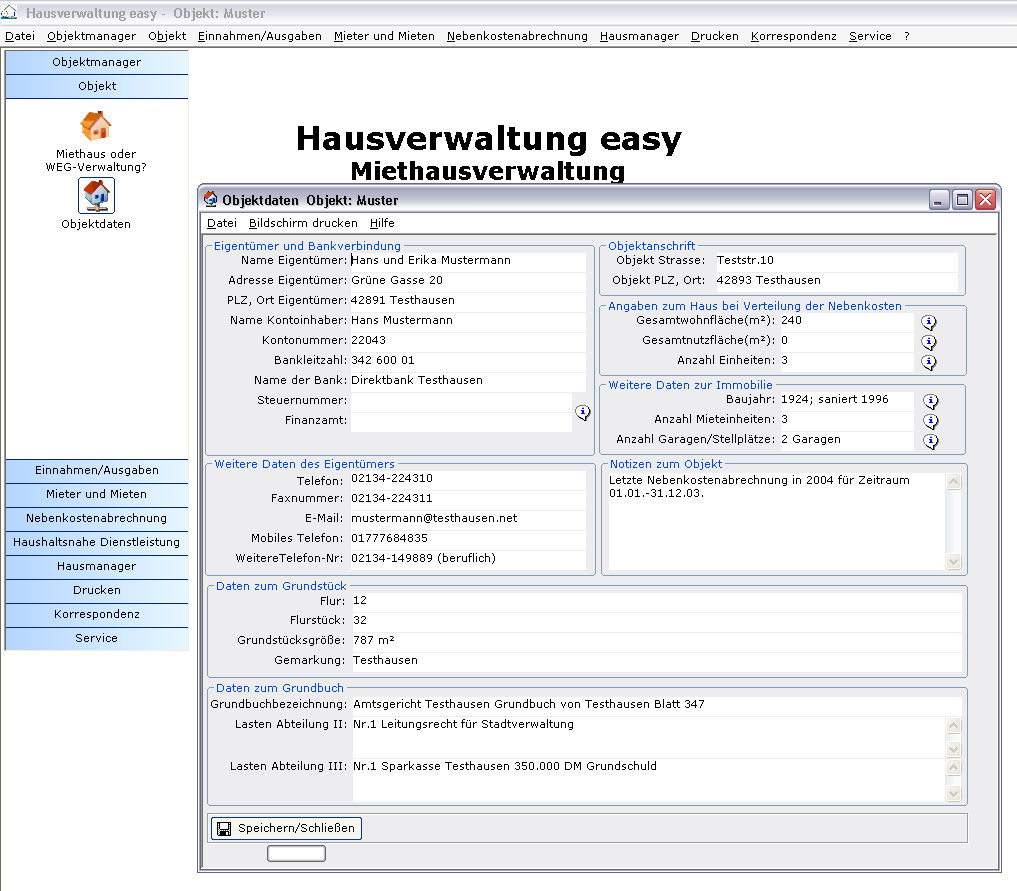
Task: Click Lasten Abteilung III scroll down arrow
Action: (953, 793)
